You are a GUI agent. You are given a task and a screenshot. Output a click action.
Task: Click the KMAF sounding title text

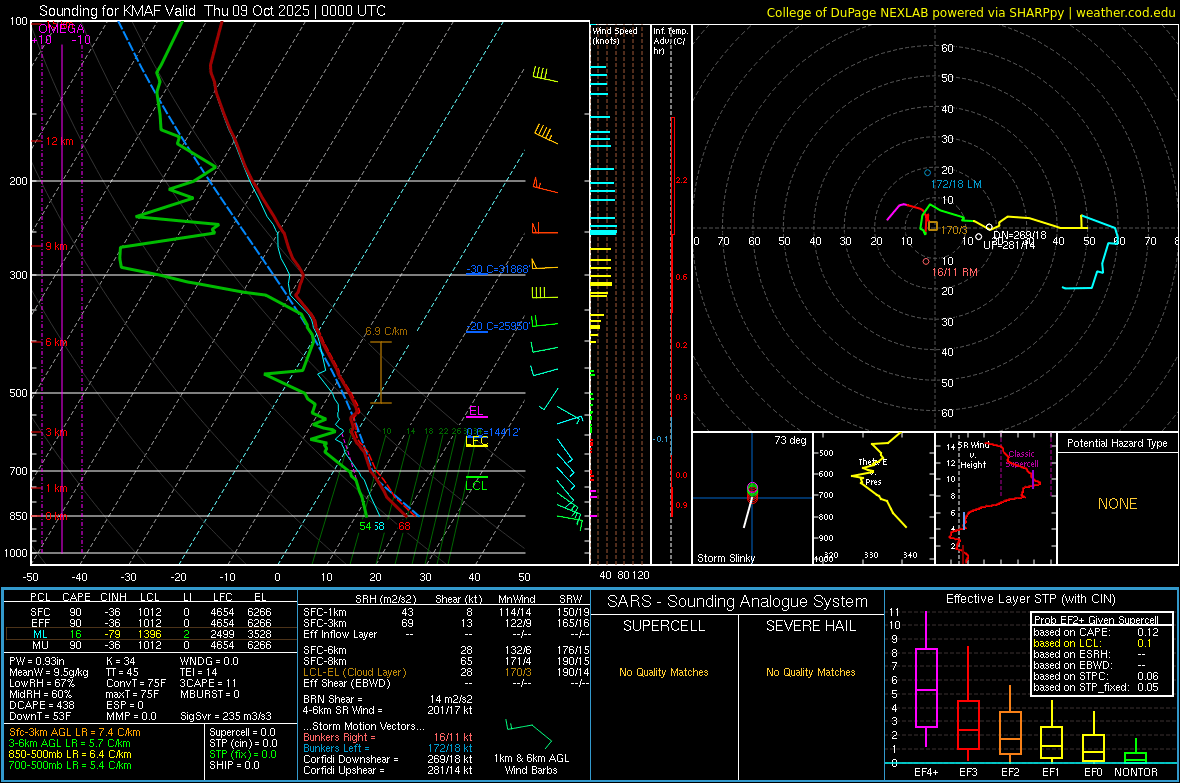(212, 11)
